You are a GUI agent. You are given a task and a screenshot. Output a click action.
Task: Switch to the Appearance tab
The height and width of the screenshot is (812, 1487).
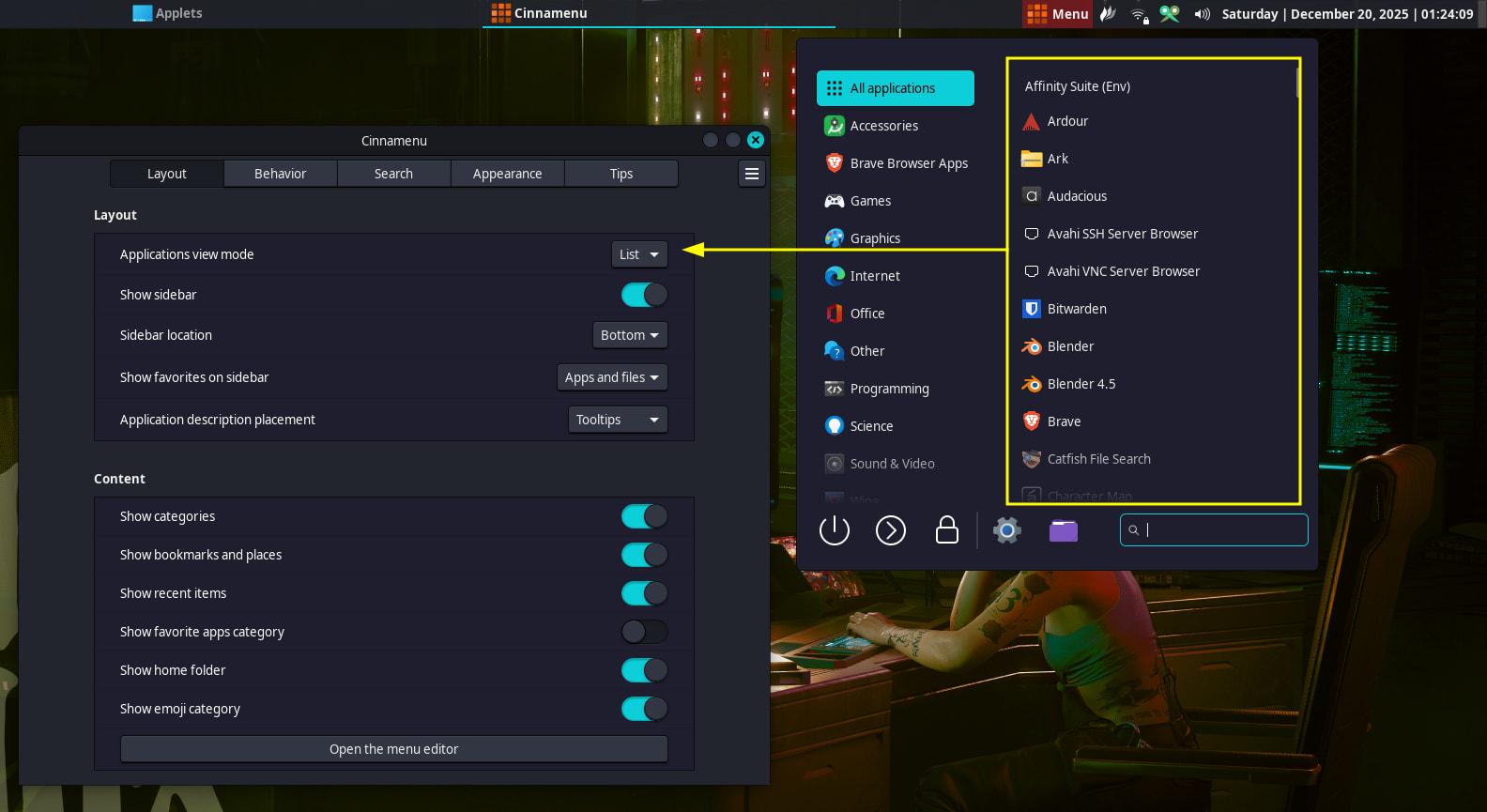click(x=507, y=174)
